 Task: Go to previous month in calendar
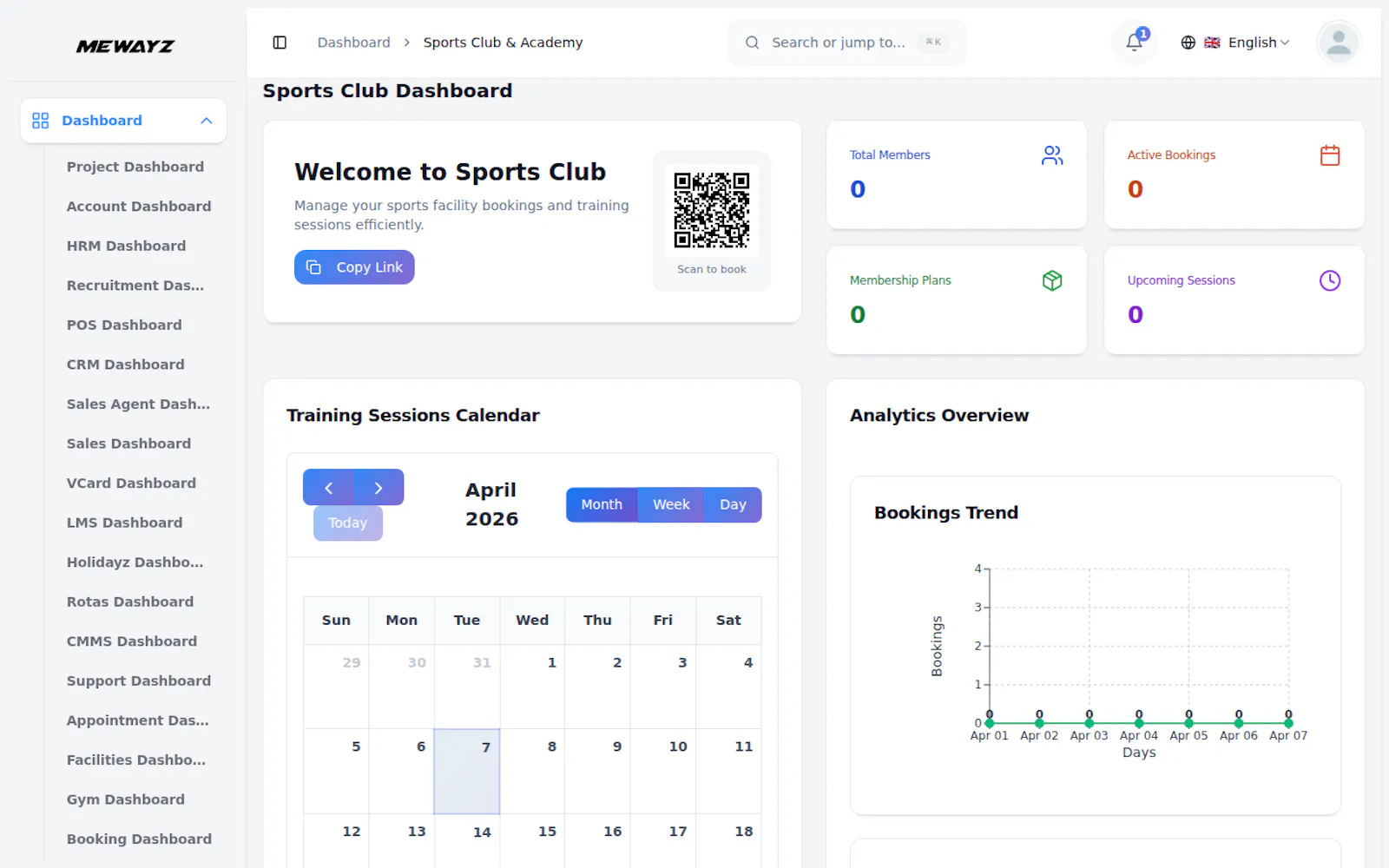328,488
